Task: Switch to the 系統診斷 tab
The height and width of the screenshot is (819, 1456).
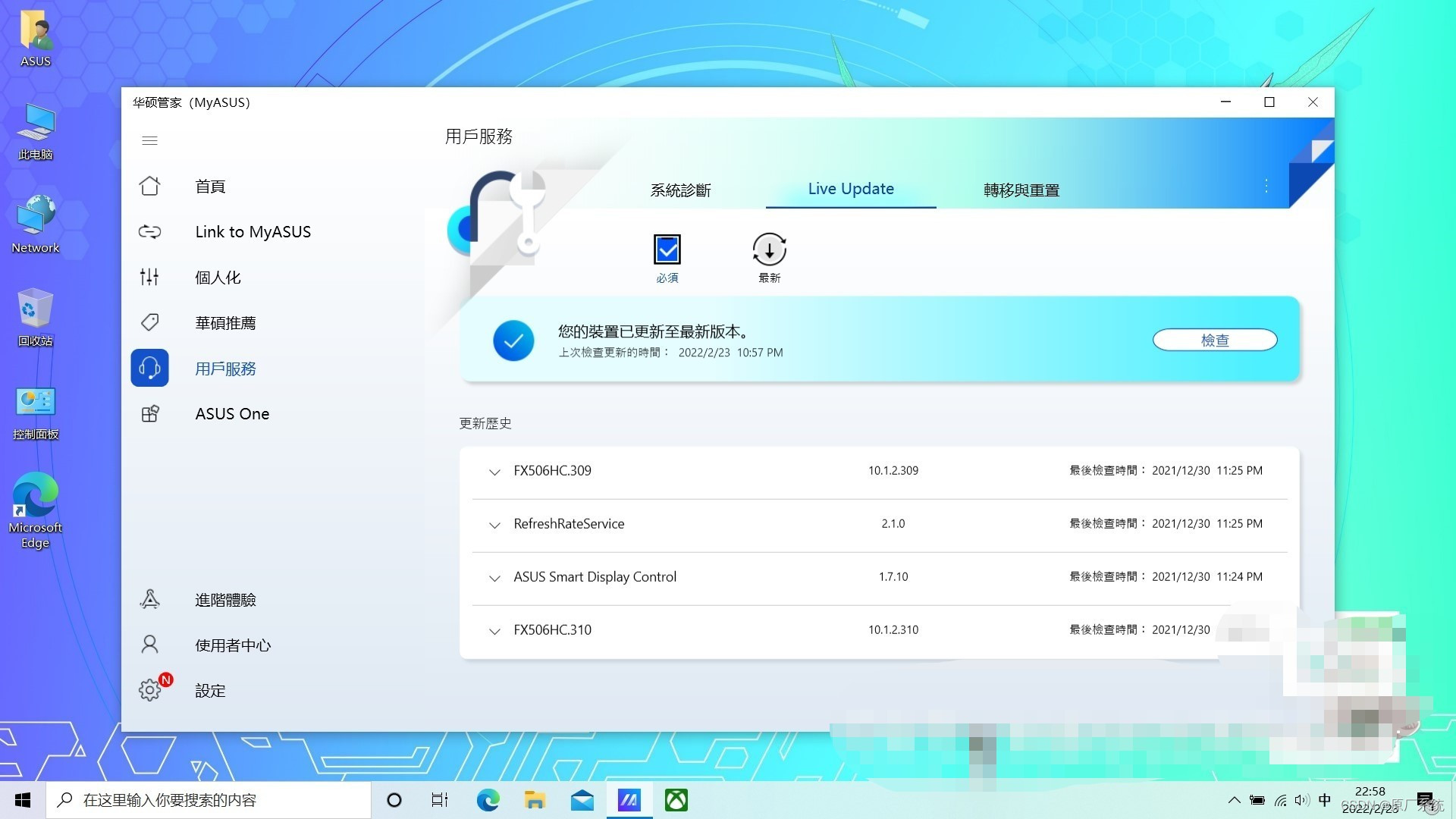Action: coord(680,190)
